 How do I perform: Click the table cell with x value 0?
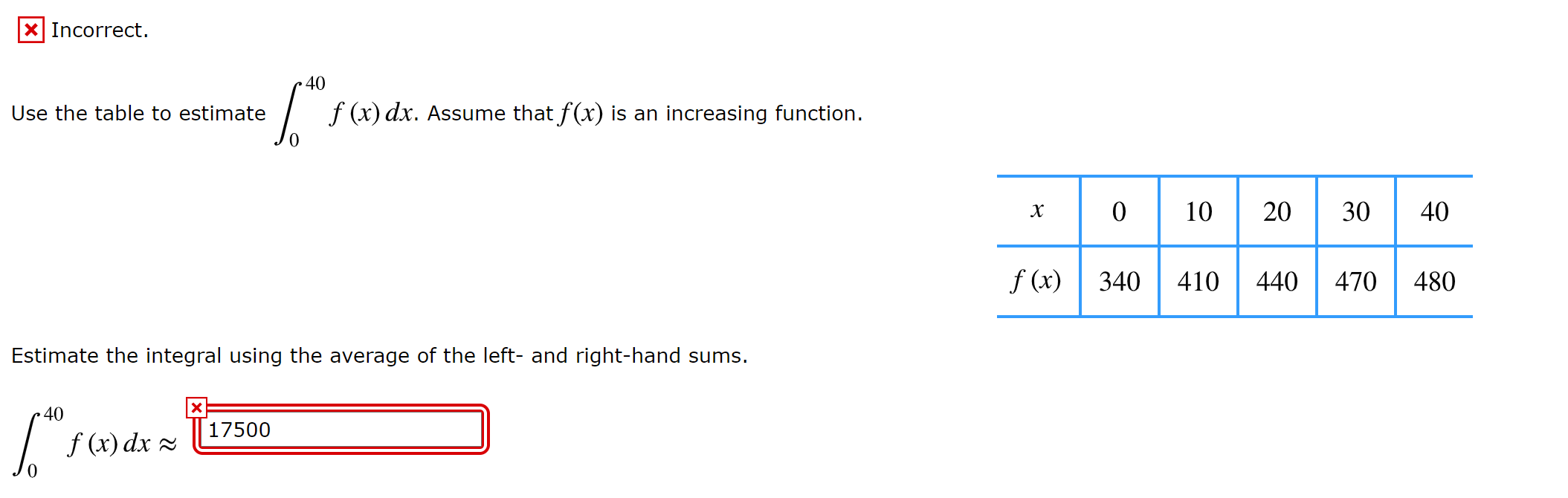(1119, 212)
